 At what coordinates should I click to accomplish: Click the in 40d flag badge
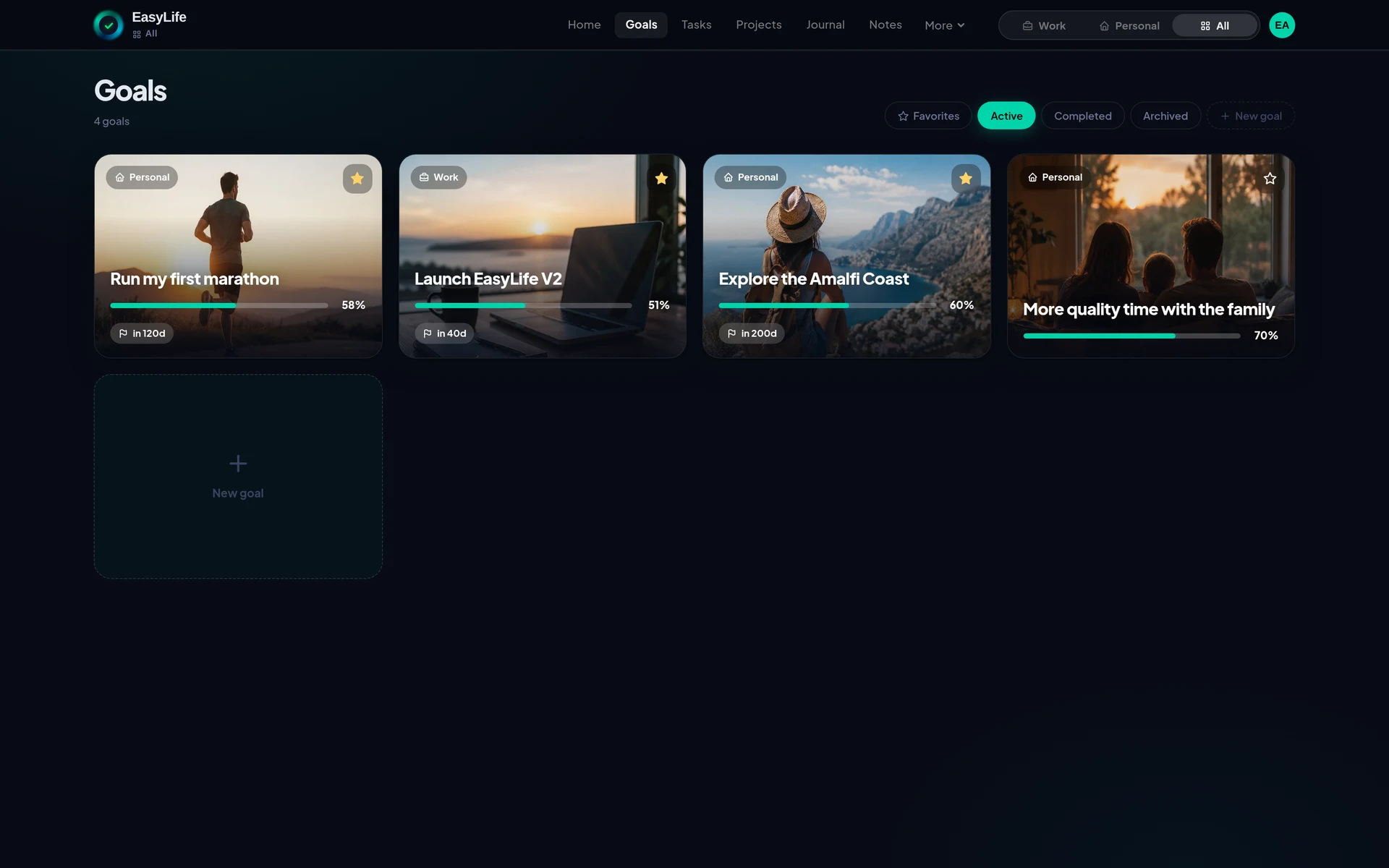coord(444,333)
